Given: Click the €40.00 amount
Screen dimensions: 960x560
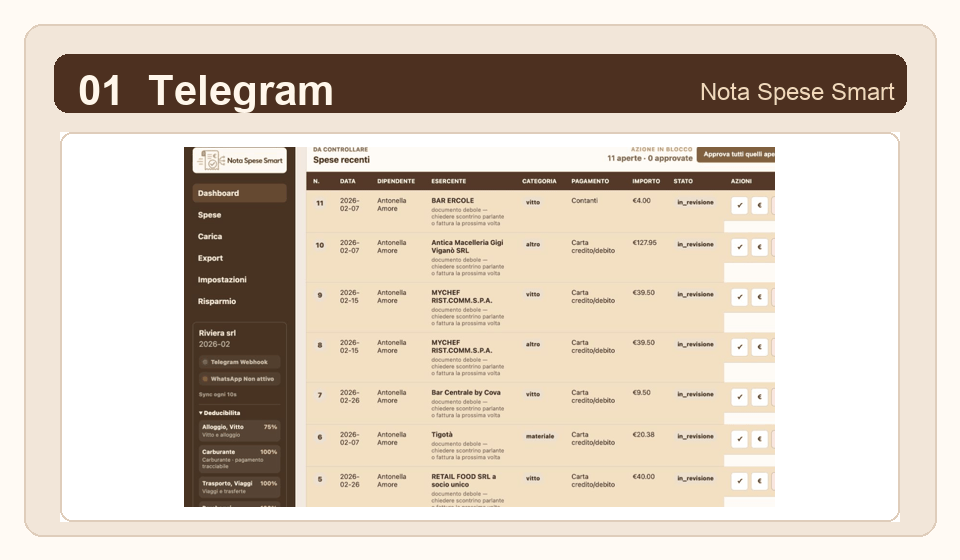Looking at the screenshot, I should tap(643, 477).
